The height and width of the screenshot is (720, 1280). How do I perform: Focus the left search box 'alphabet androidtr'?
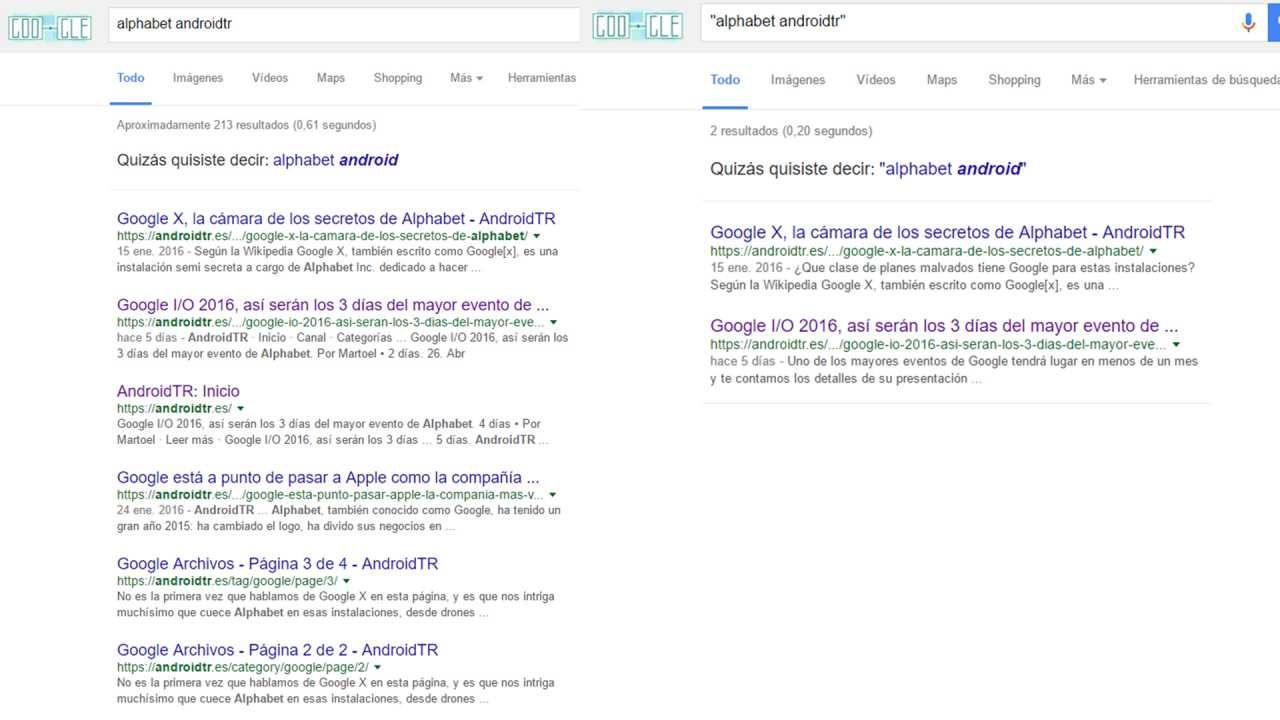tap(344, 24)
